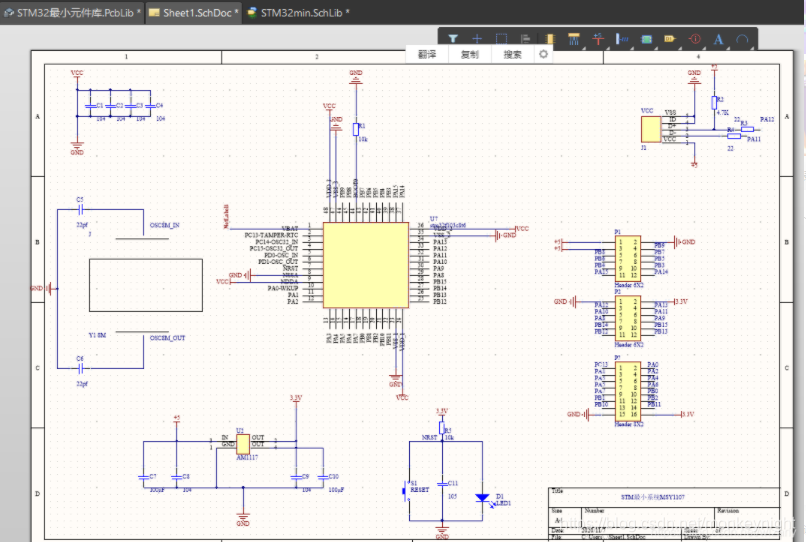The height and width of the screenshot is (542, 806).
Task: Select the AMS1117 regulator U2 component
Action: 243,444
